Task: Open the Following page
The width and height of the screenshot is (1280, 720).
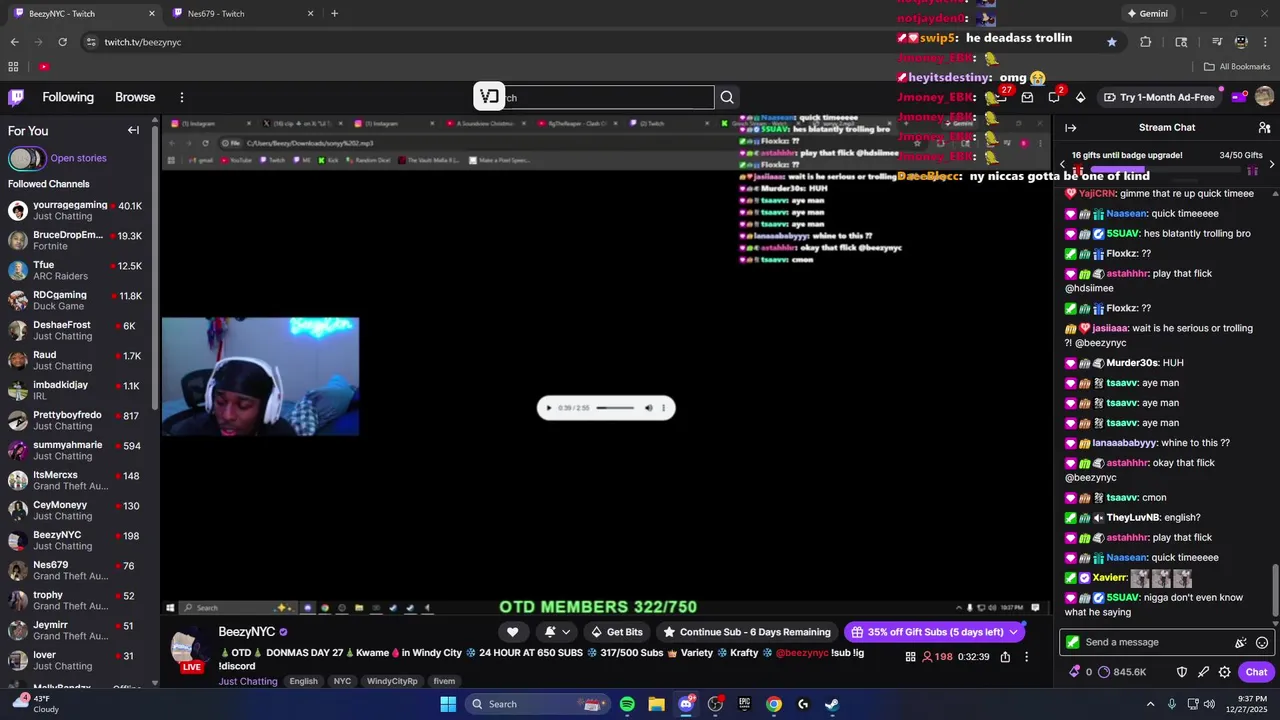Action: coord(68,97)
